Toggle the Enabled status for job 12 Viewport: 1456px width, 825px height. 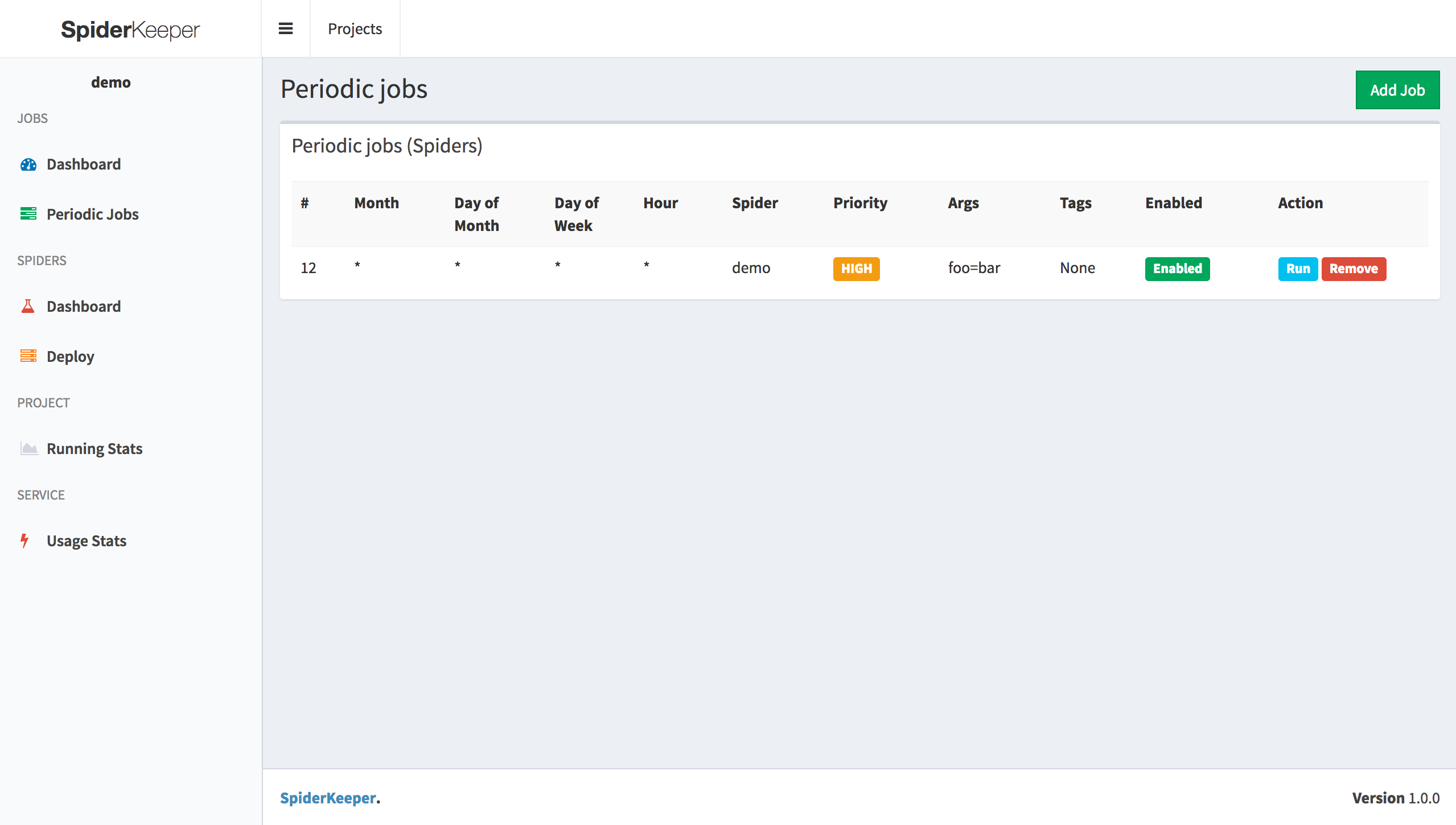point(1177,269)
